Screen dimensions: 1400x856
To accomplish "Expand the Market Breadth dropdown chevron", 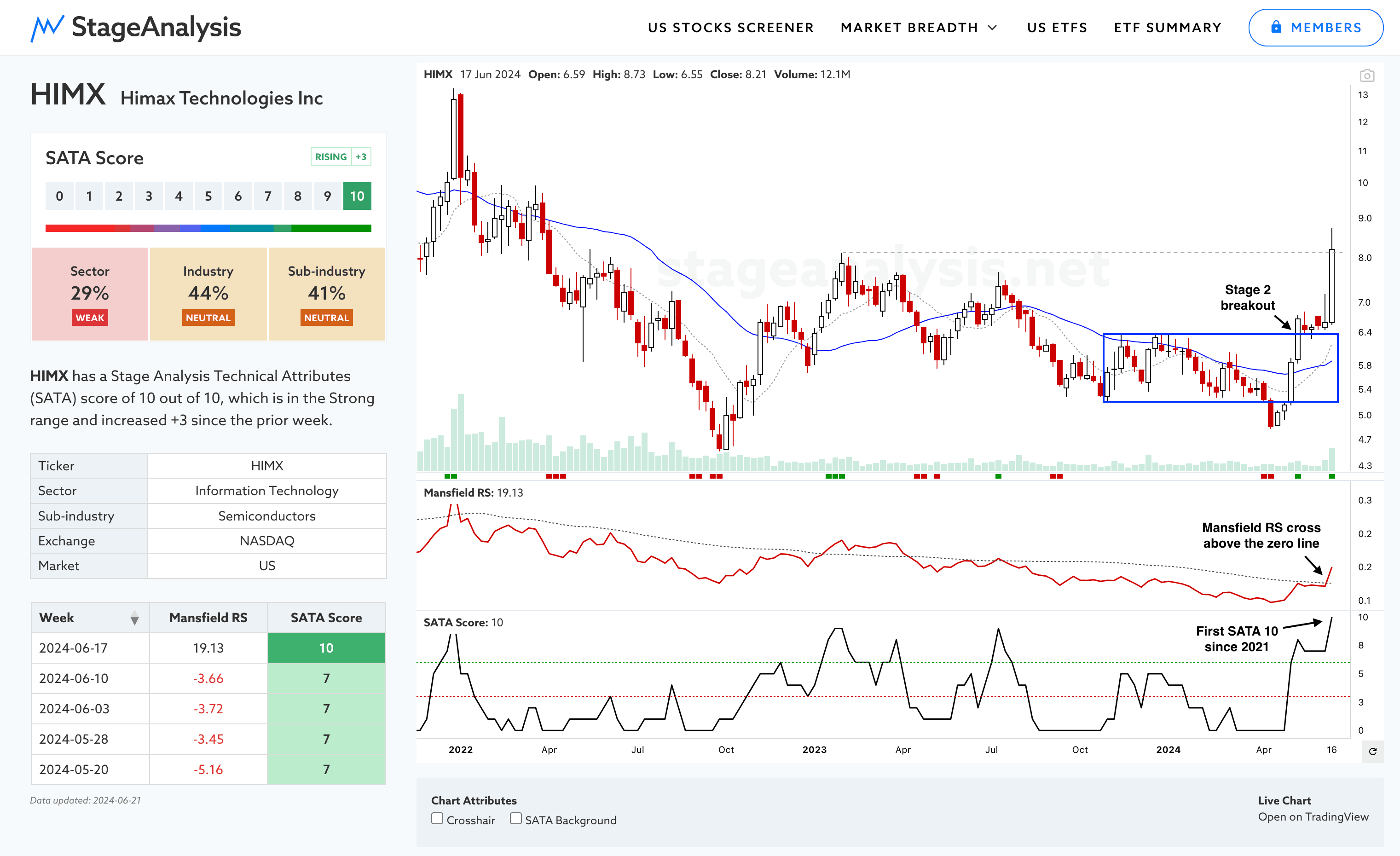I will pos(993,28).
